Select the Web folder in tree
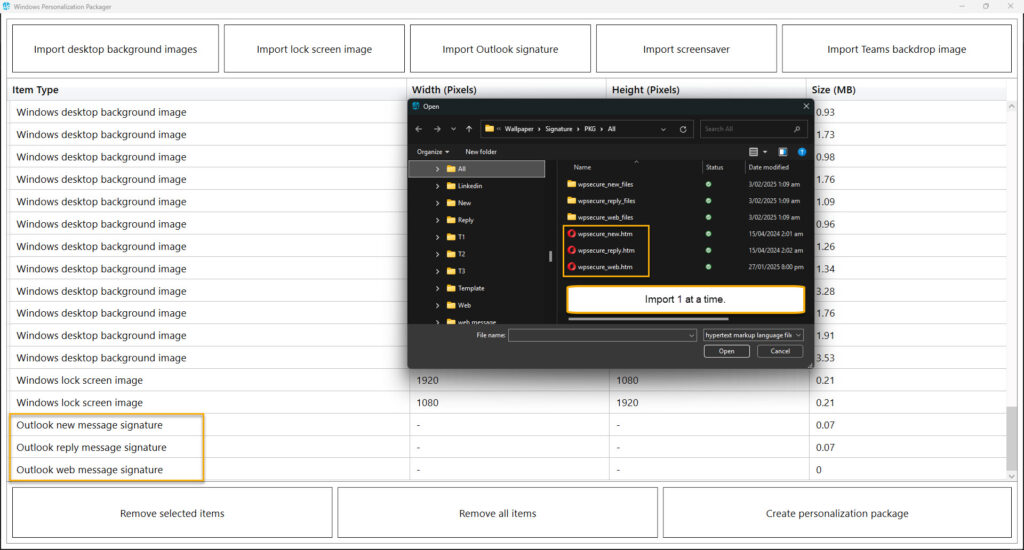1024x550 pixels. click(x=459, y=305)
